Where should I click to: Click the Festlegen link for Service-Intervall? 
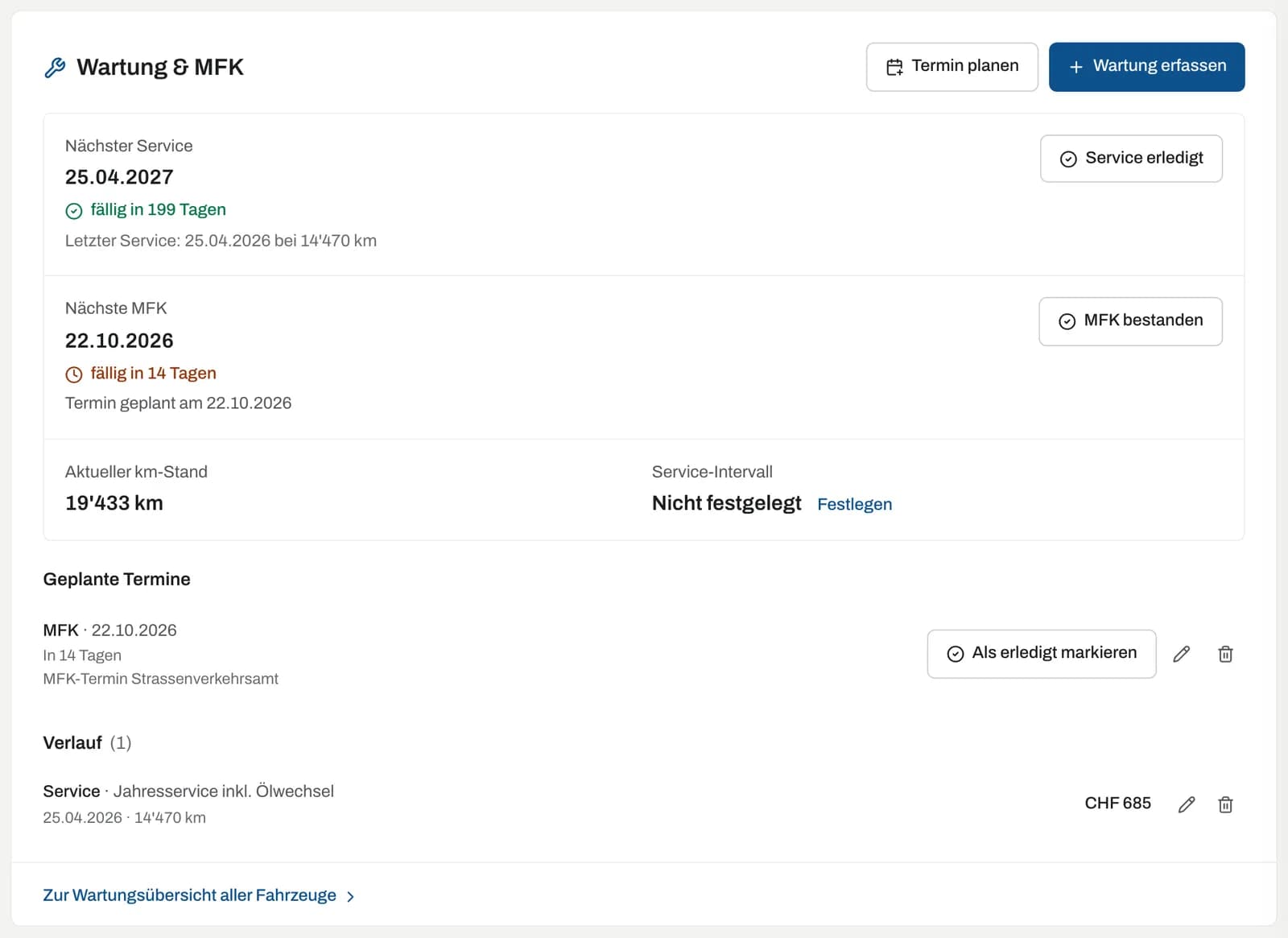(854, 504)
